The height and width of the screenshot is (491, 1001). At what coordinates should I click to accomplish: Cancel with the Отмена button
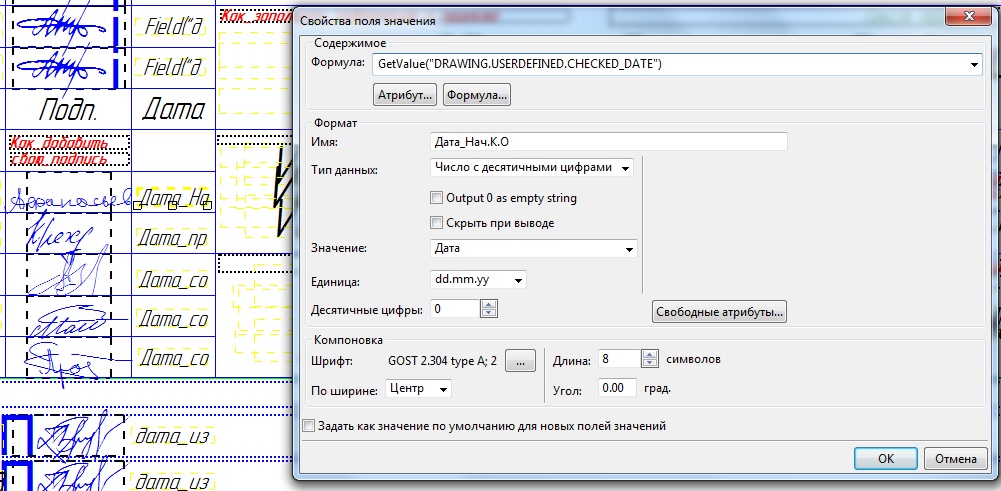(956, 458)
